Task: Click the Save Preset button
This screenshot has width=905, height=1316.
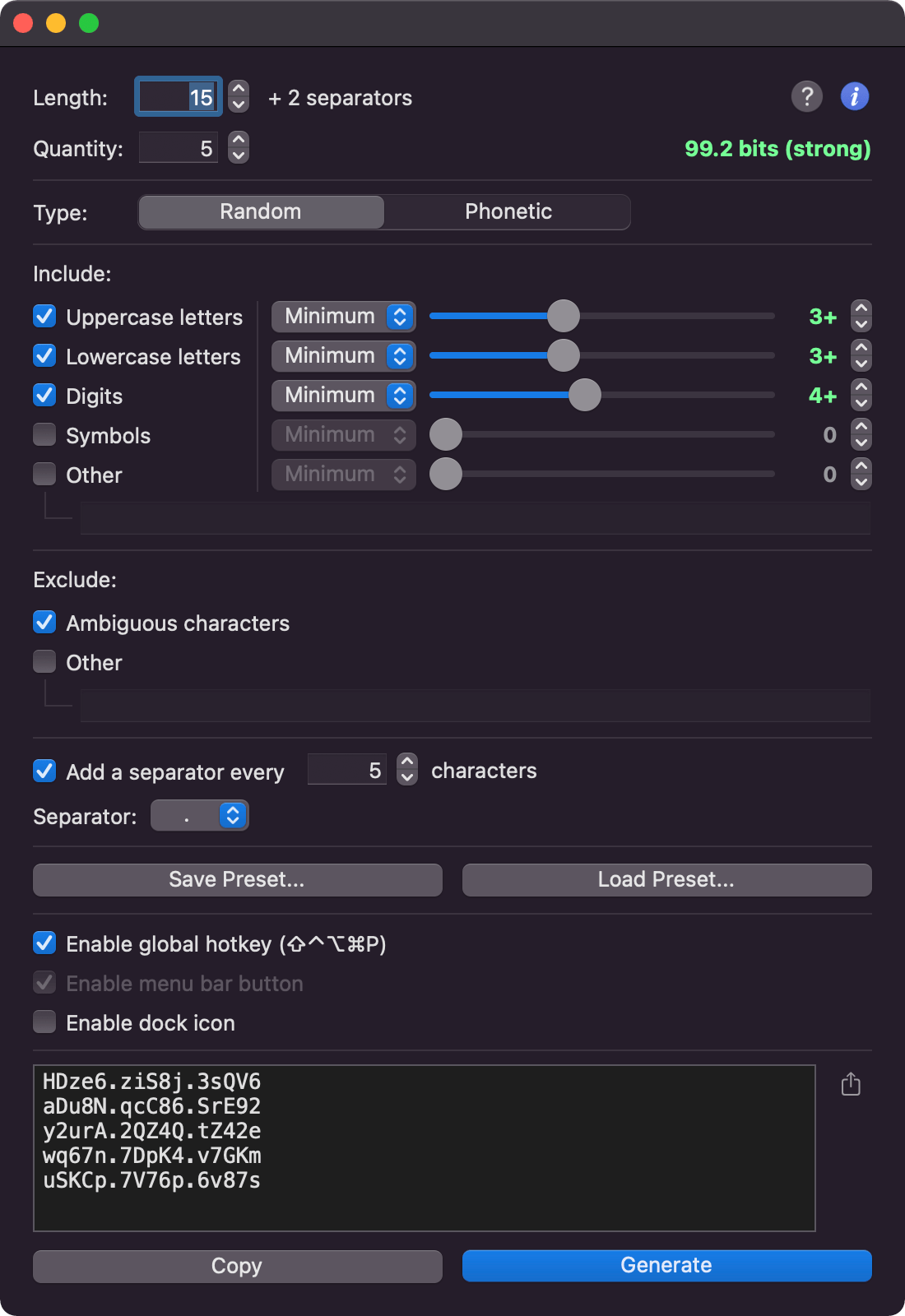Action: [238, 880]
